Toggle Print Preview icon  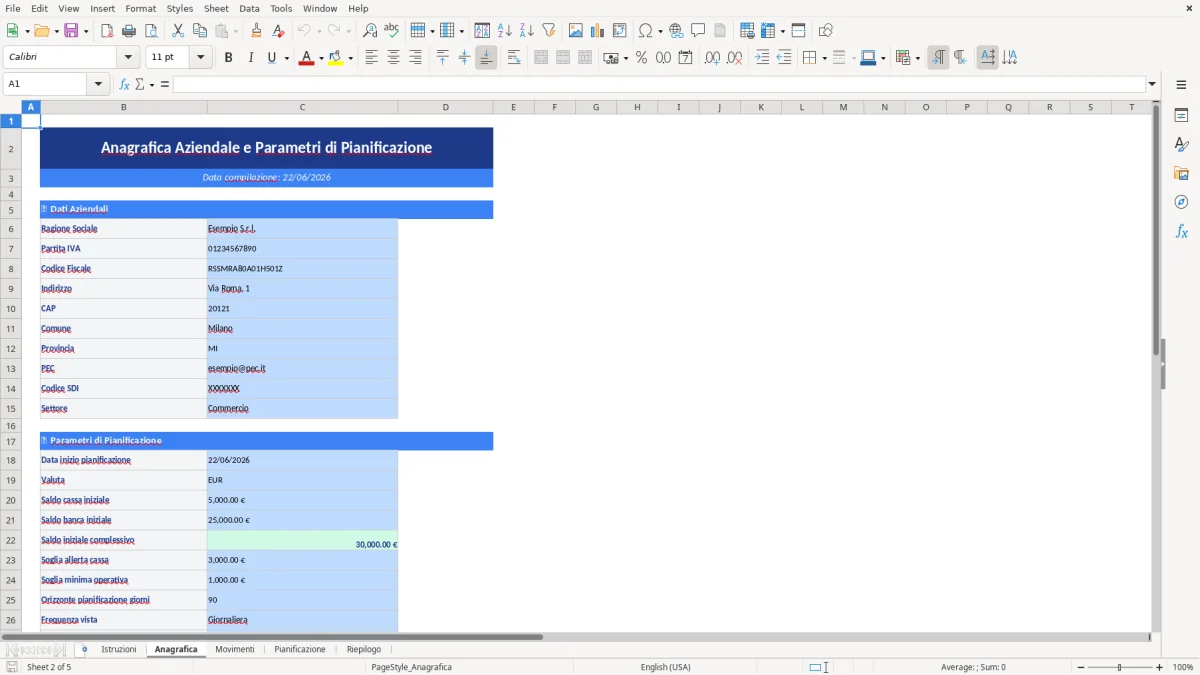(151, 31)
